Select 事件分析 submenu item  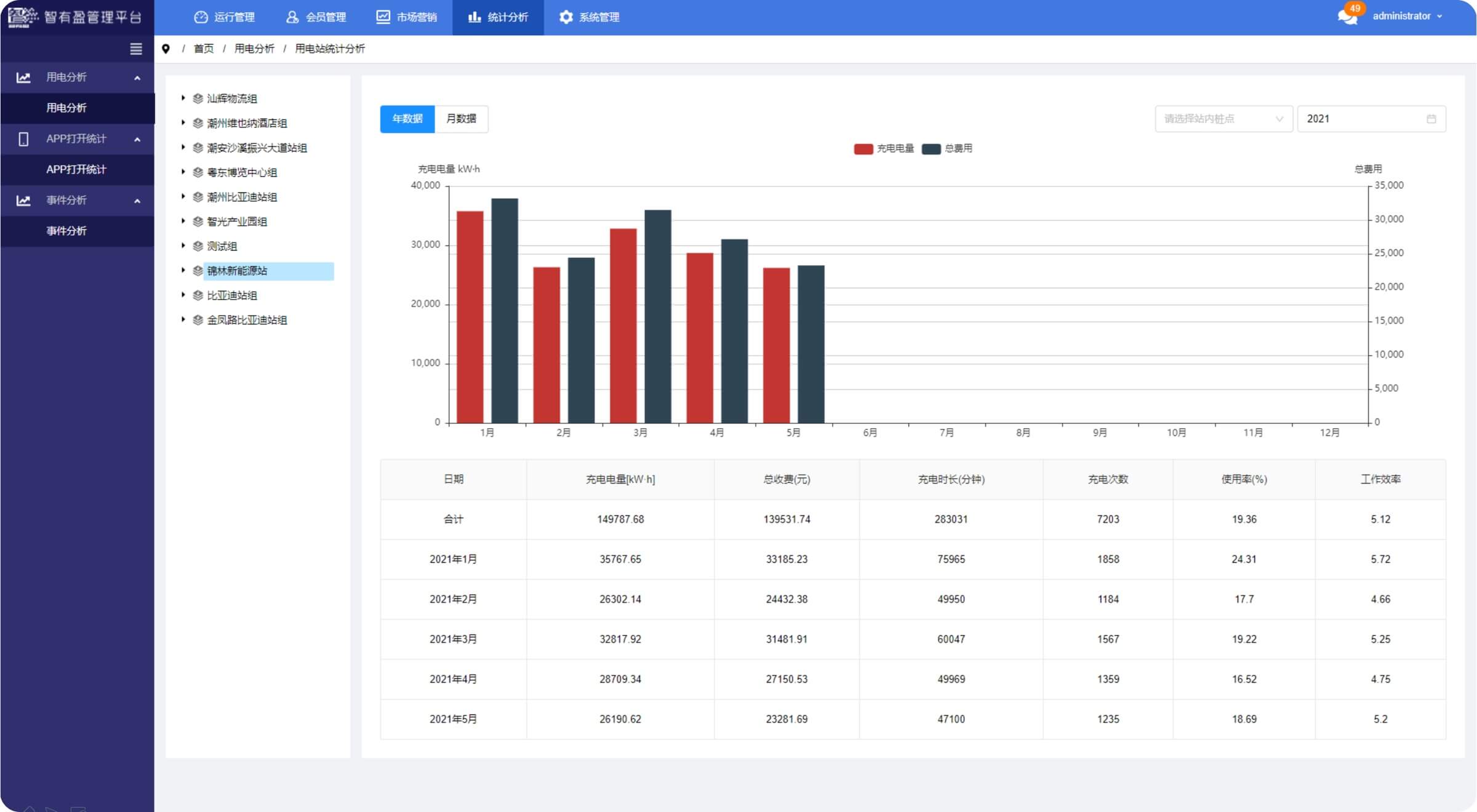[66, 231]
